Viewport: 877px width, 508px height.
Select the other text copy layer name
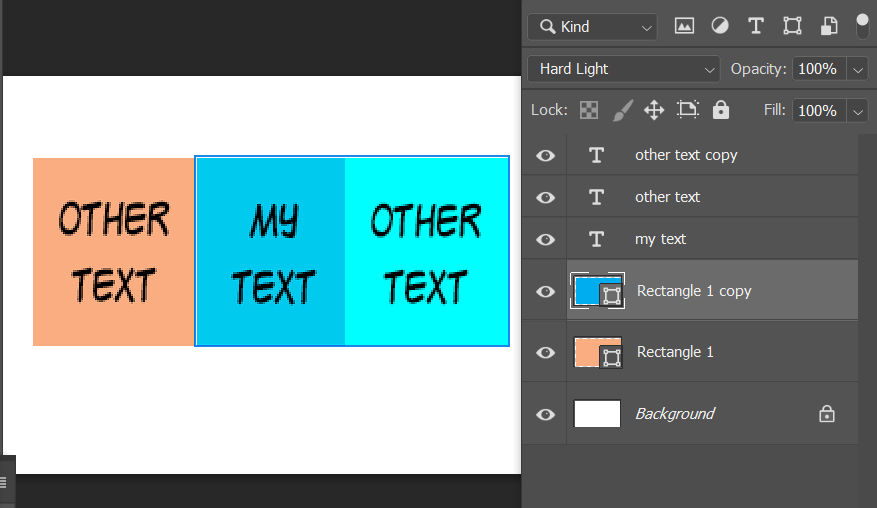pyautogui.click(x=686, y=155)
